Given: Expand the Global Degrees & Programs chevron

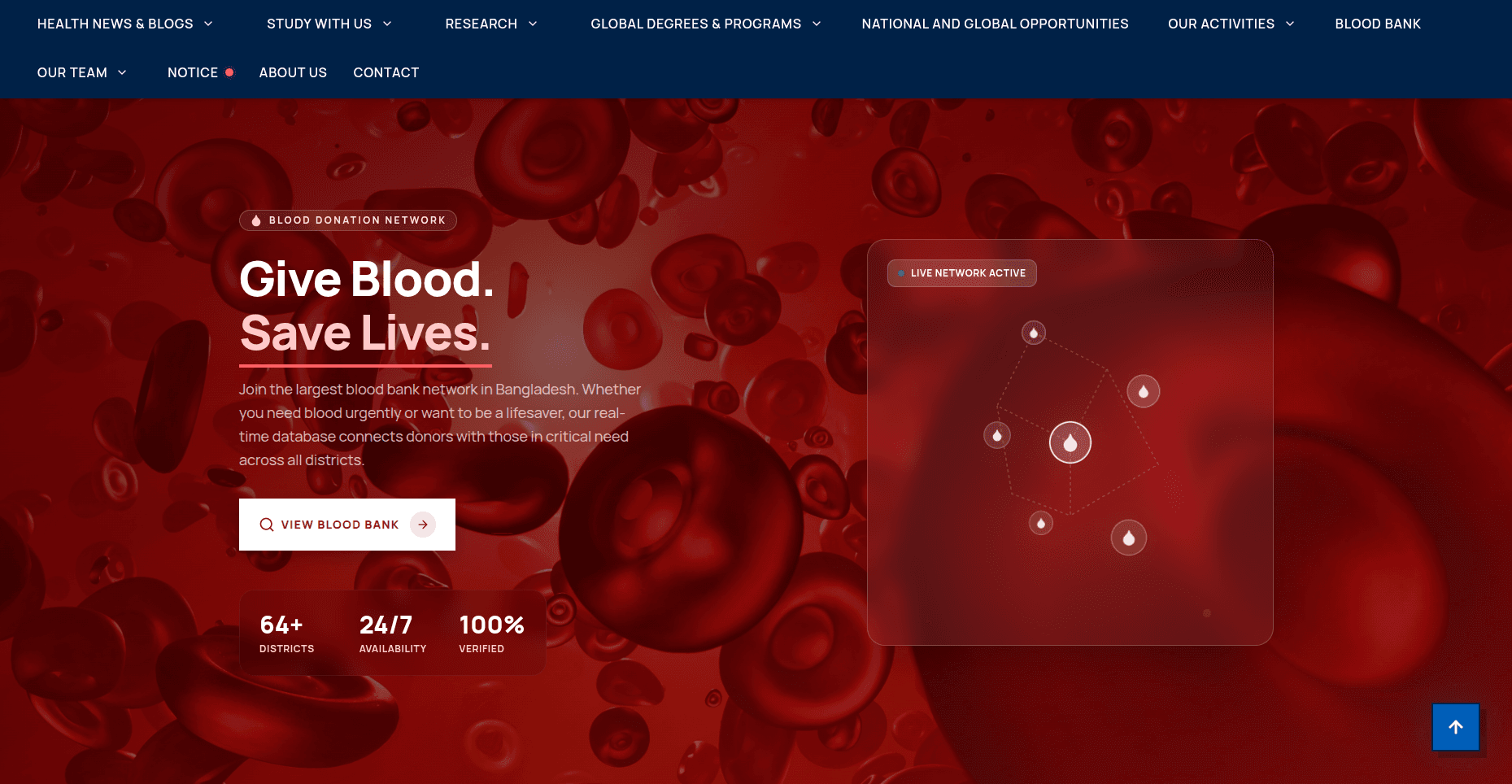Looking at the screenshot, I should click(817, 24).
